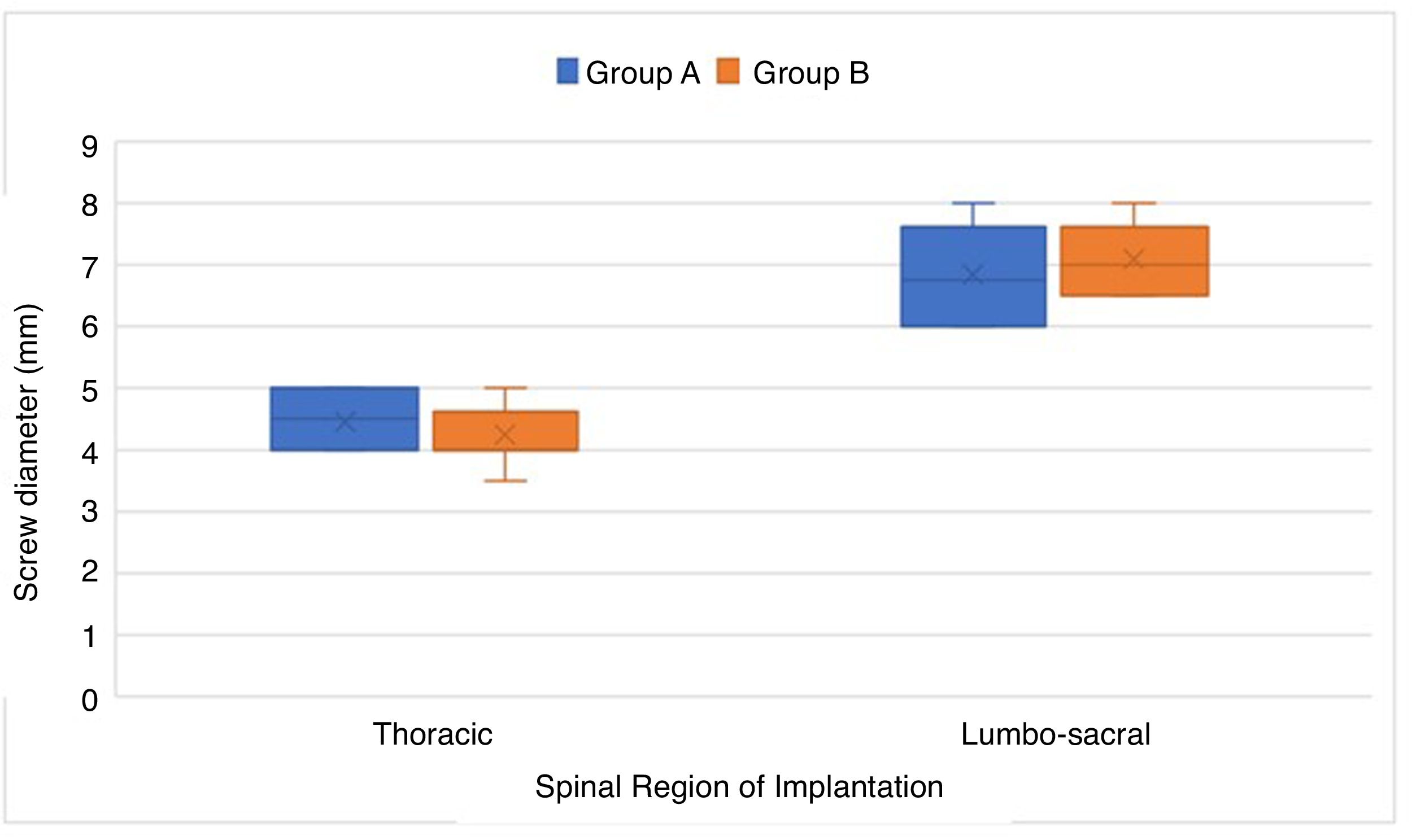Screen dimensions: 1412x840
Task: Select the Lumbo-sacral category axis label
Action: pos(1055,734)
